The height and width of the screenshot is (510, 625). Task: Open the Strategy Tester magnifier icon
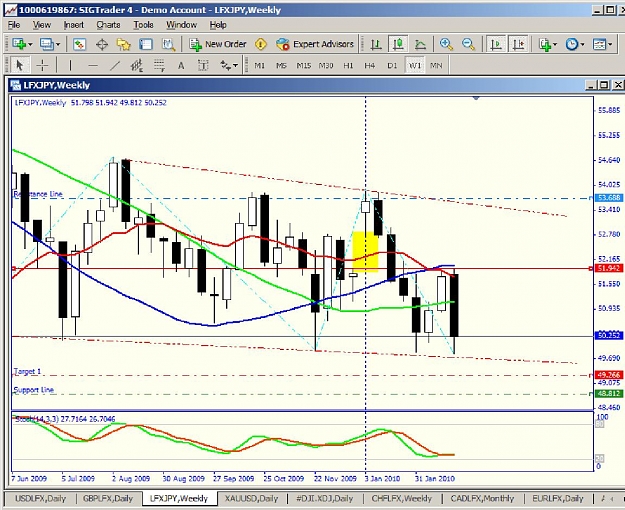169,44
